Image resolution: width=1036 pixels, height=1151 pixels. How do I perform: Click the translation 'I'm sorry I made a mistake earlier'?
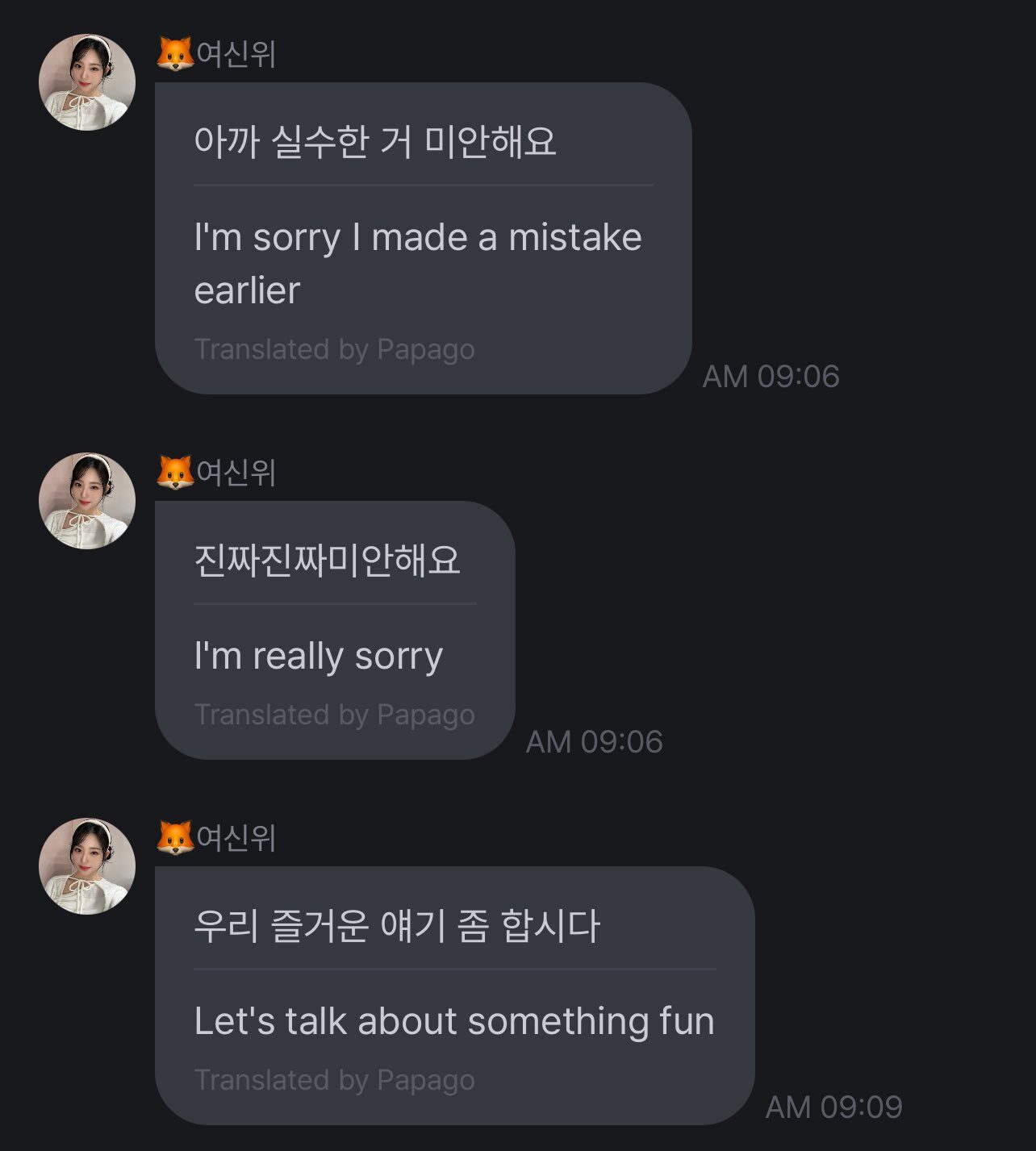tap(417, 263)
